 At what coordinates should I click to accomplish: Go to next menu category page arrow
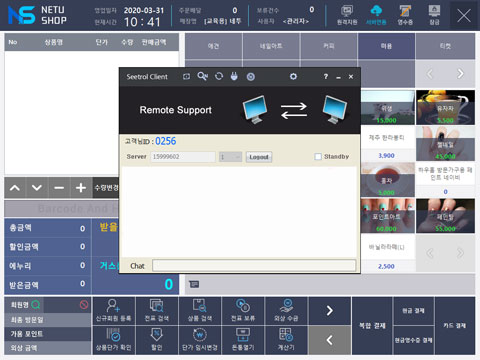(x=460, y=74)
